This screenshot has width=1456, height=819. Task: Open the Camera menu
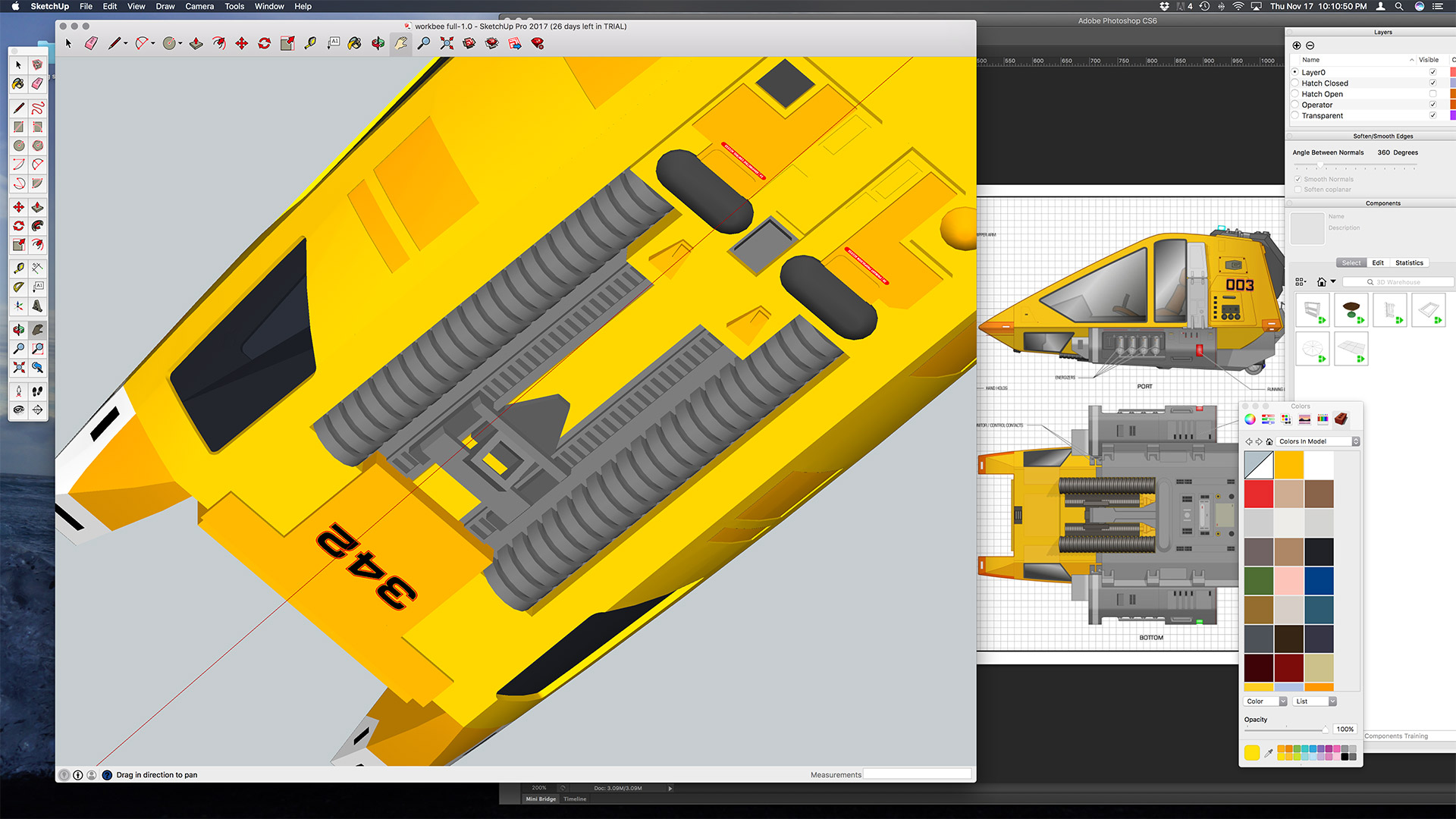click(x=199, y=6)
